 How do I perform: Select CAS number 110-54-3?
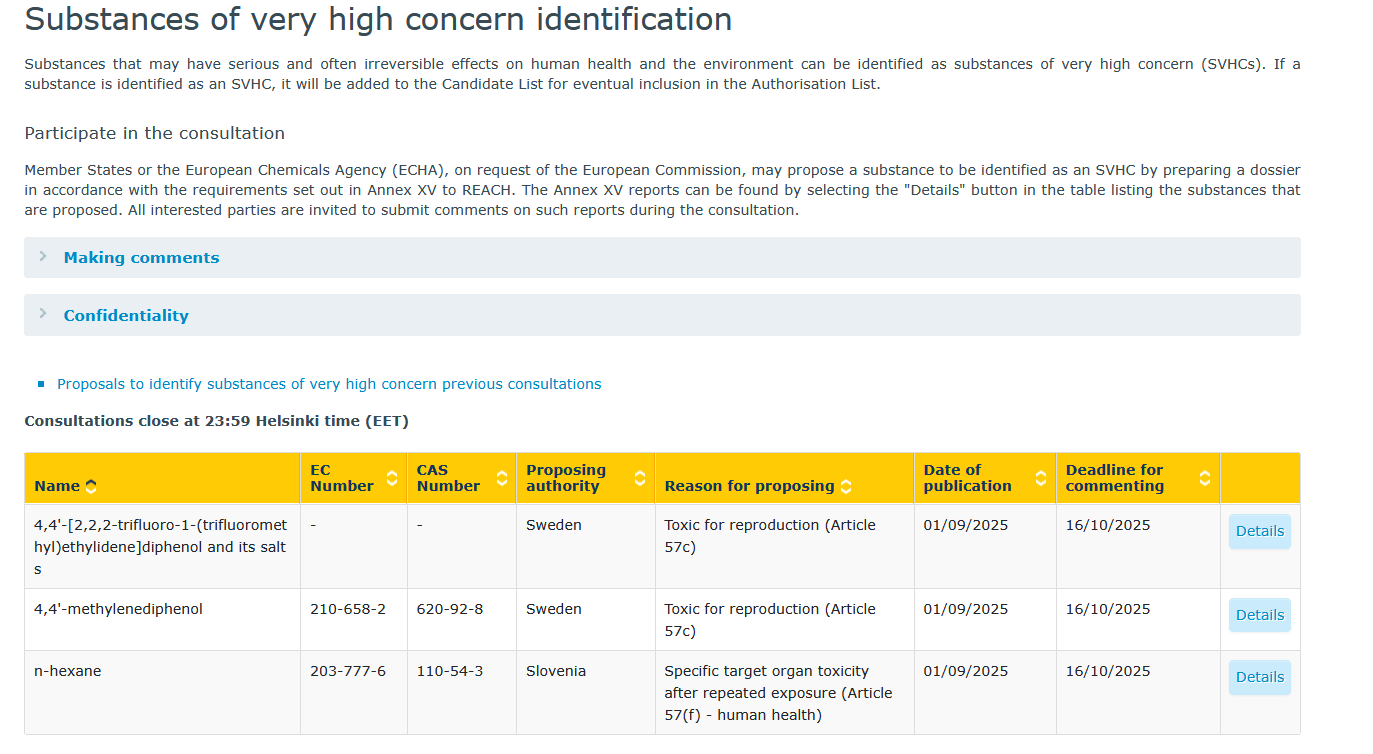(450, 671)
